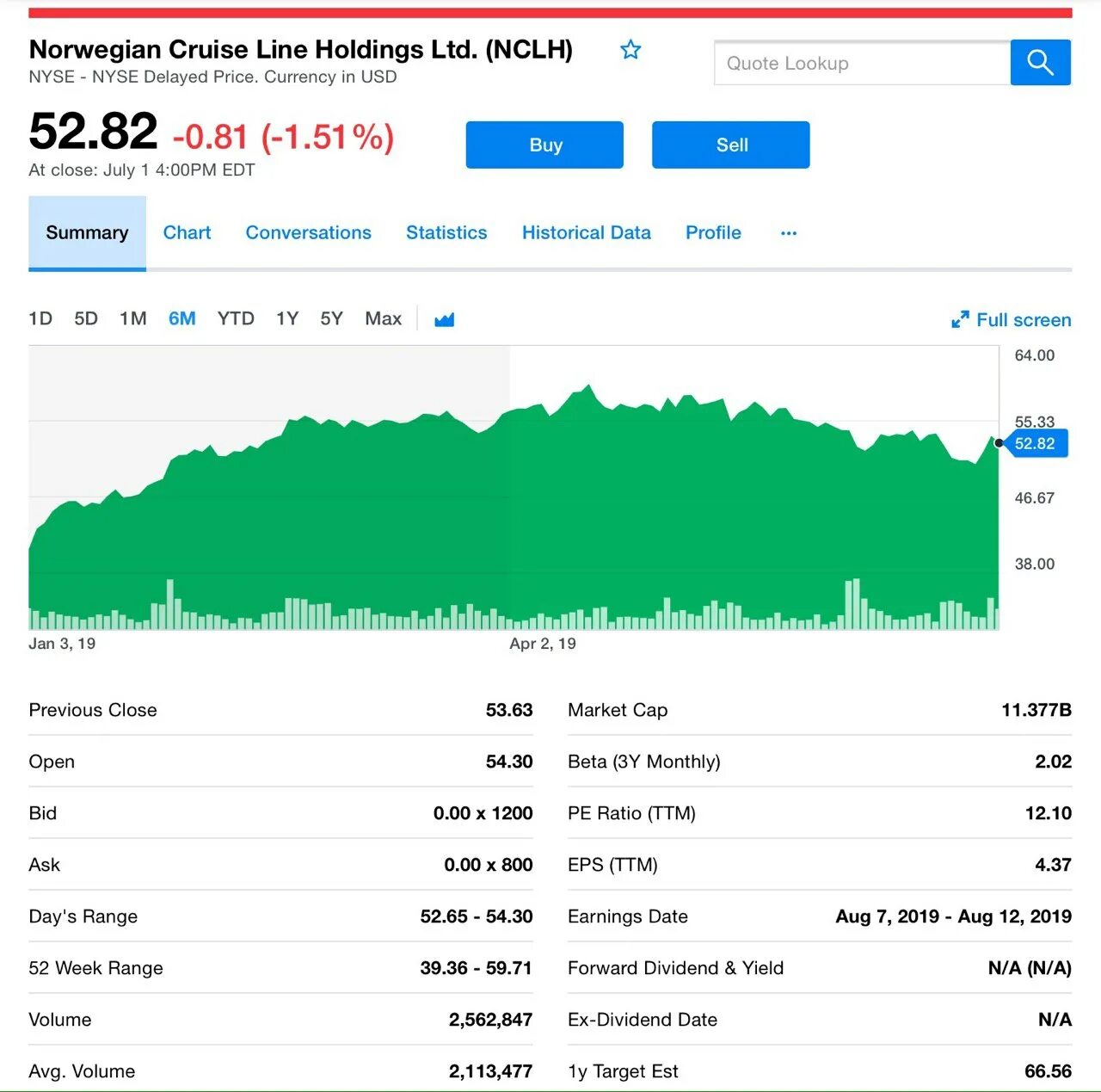Click the Market Cap value 11.377B

[1036, 710]
